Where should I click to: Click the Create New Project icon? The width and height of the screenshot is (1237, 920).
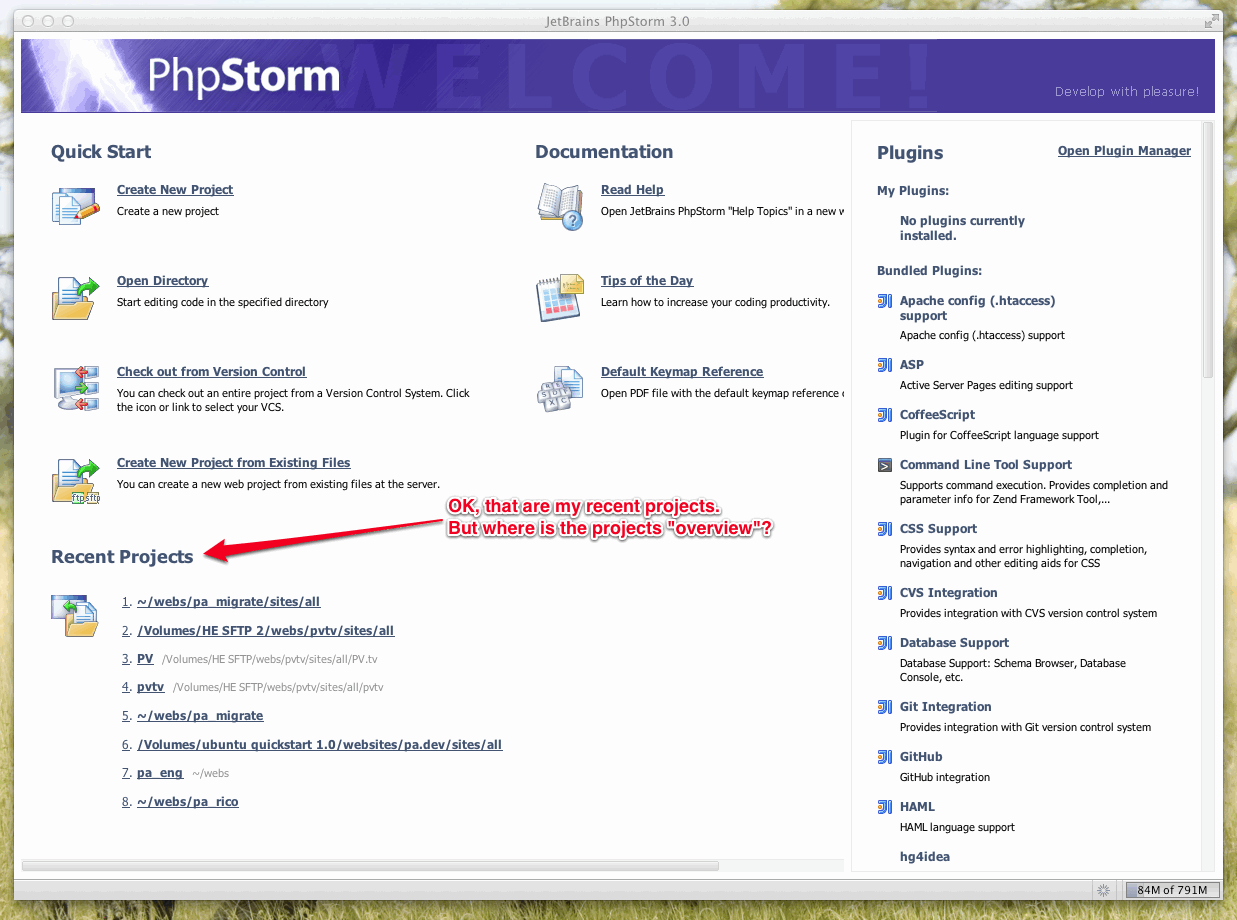76,205
